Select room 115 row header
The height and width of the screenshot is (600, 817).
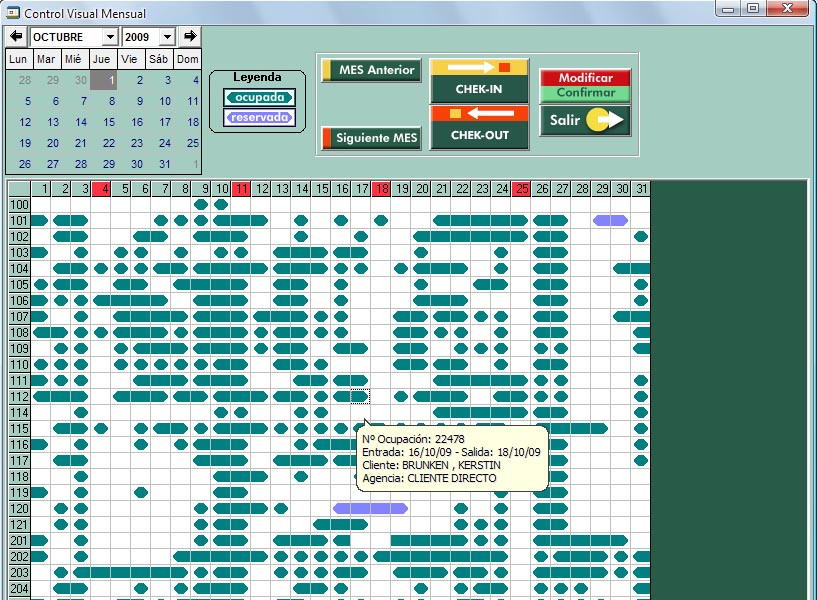click(19, 429)
